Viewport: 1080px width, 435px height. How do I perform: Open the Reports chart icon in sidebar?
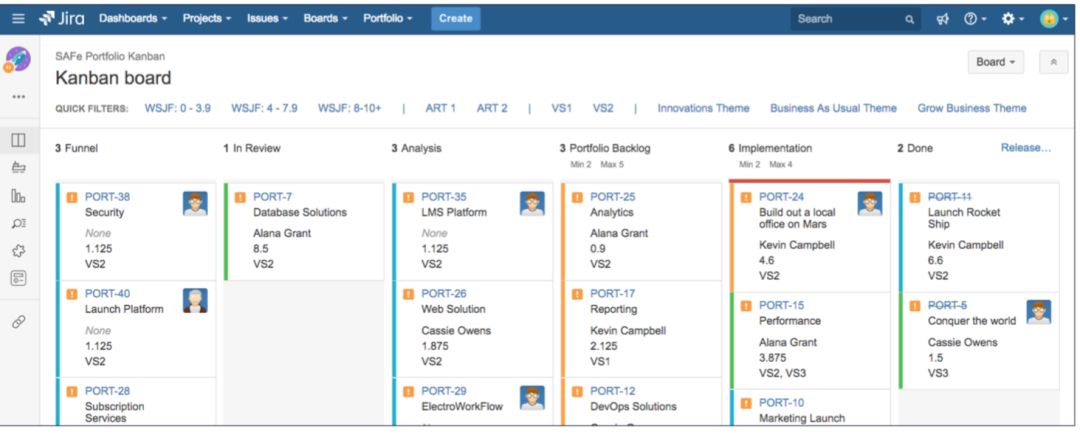pos(18,195)
